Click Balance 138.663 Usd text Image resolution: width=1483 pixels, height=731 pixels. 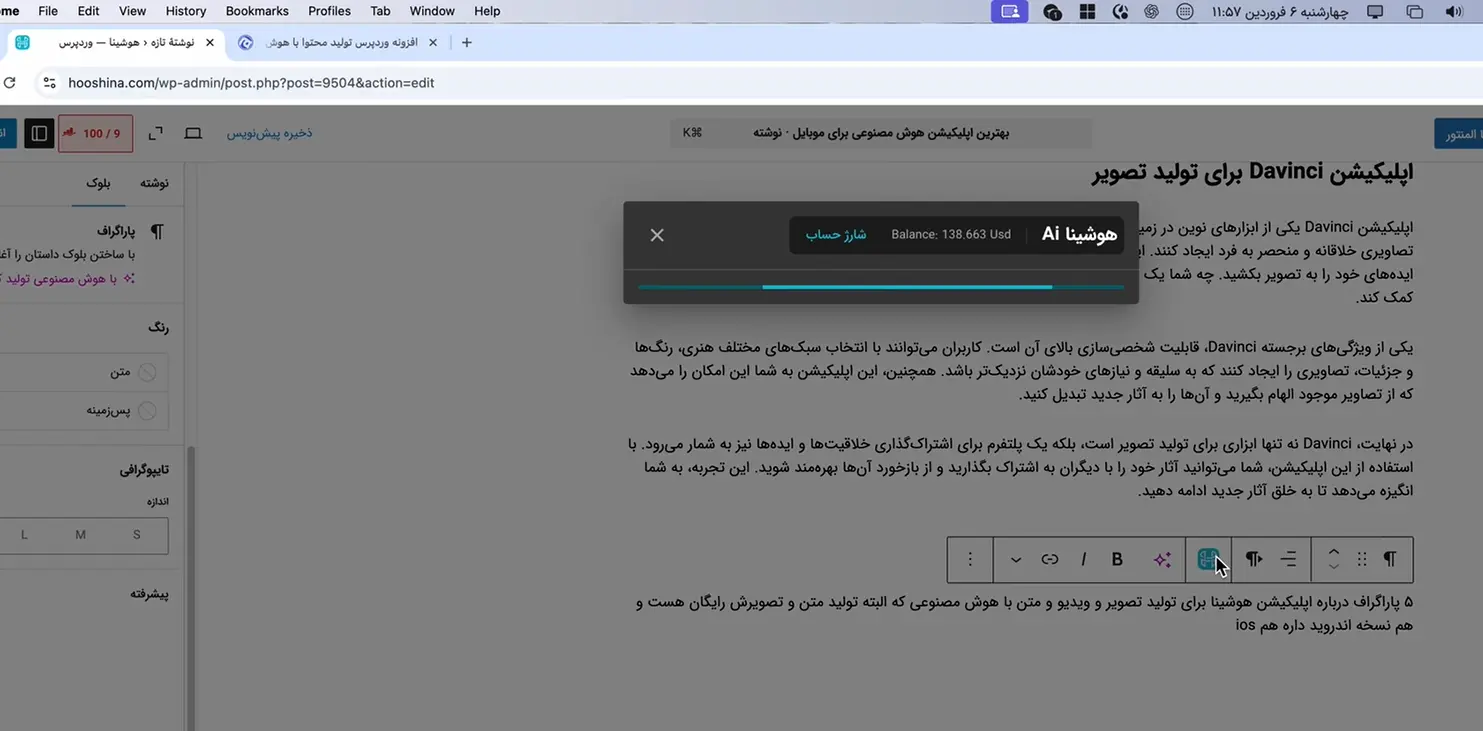coord(951,235)
